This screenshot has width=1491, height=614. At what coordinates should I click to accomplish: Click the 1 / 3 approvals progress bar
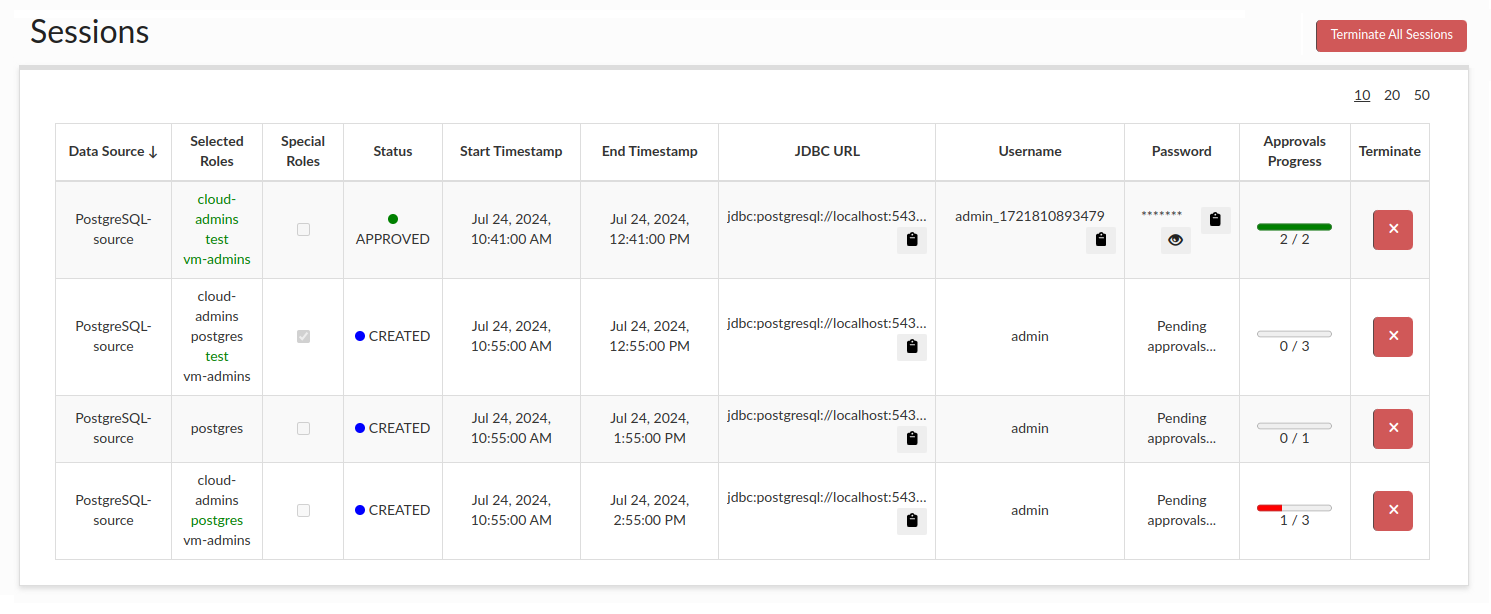tap(1294, 508)
